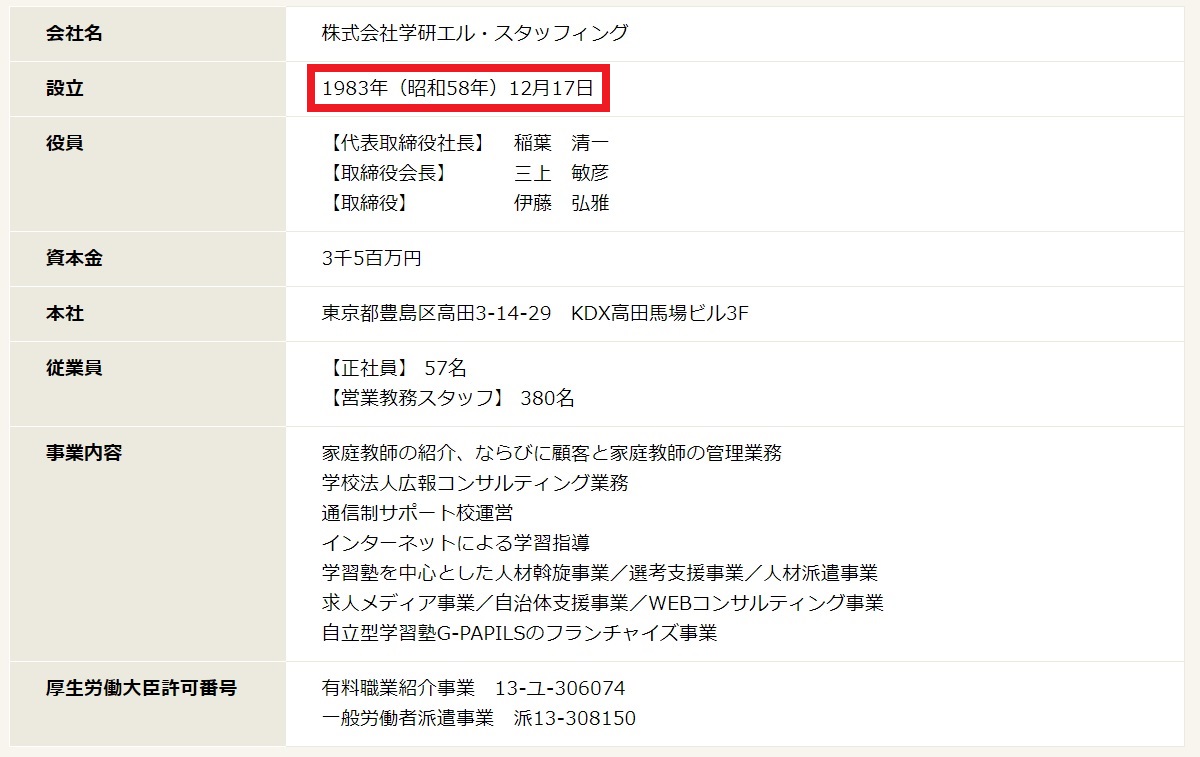The height and width of the screenshot is (757, 1200).
Task: Select the capital value 3千5百万円
Action: pos(372,258)
